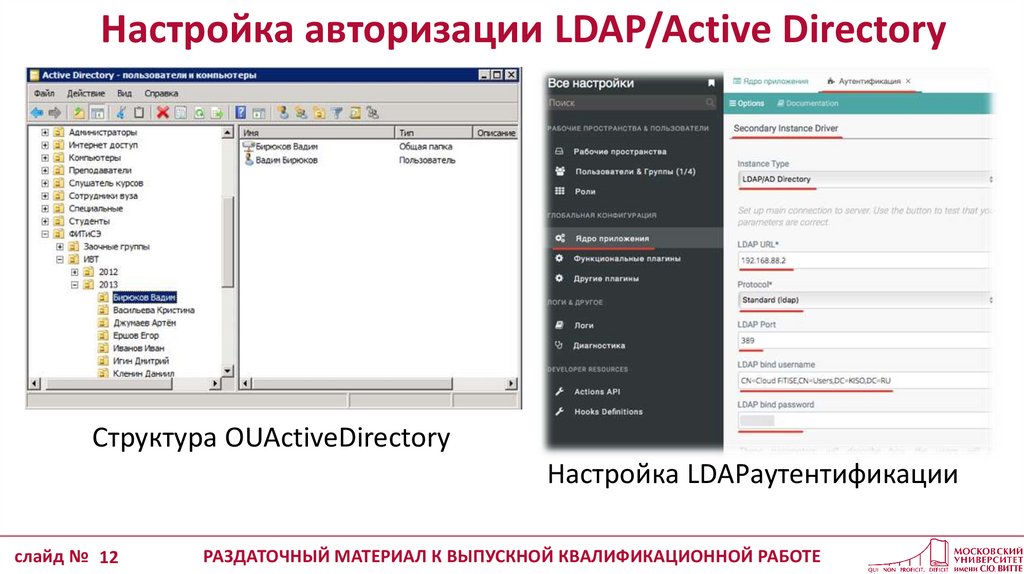Open the Файл menu
The width and height of the screenshot is (1024, 574).
(44, 93)
